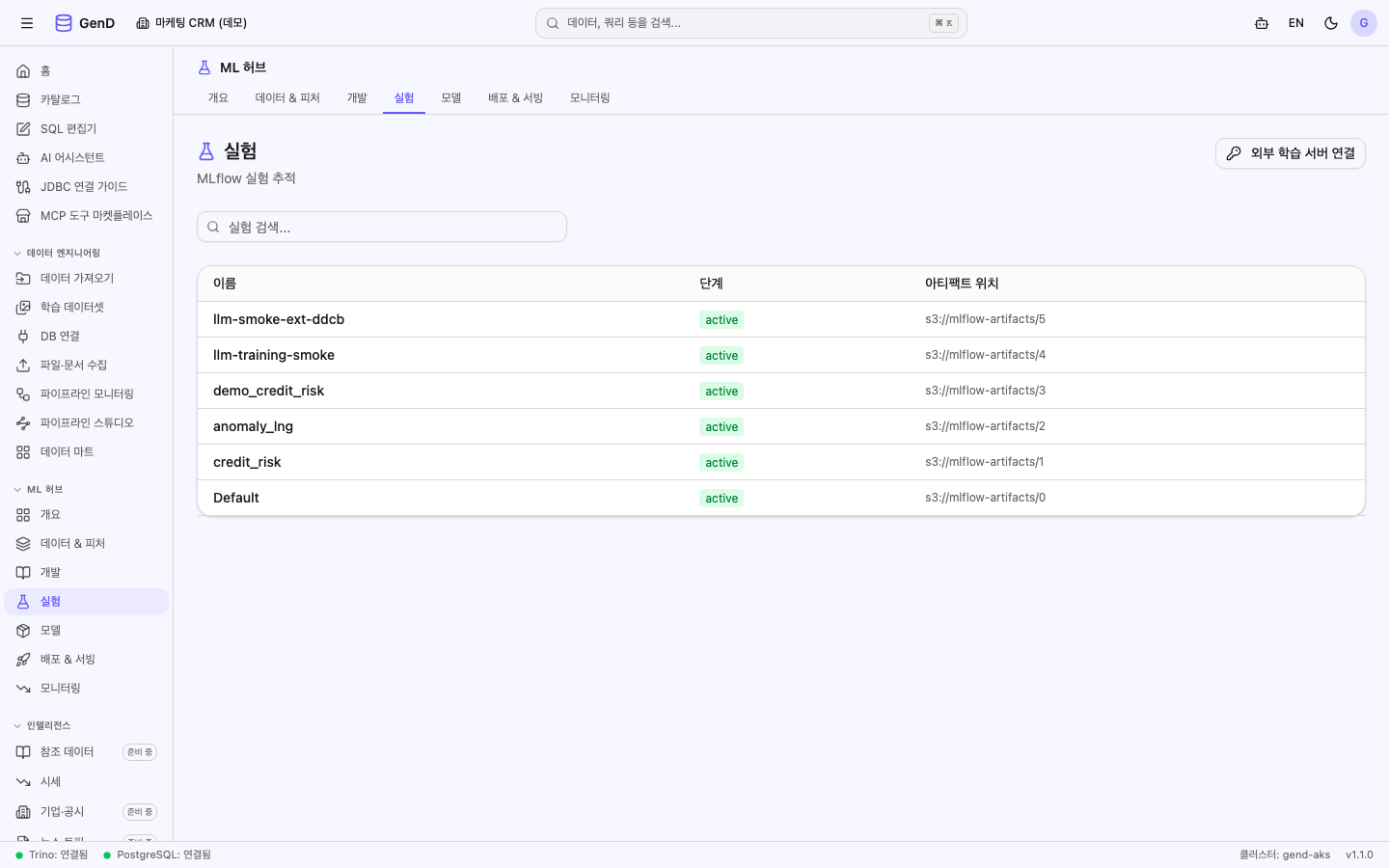The width and height of the screenshot is (1389, 868).
Task: Click Trino 연결됨 status indicator
Action: (52, 854)
